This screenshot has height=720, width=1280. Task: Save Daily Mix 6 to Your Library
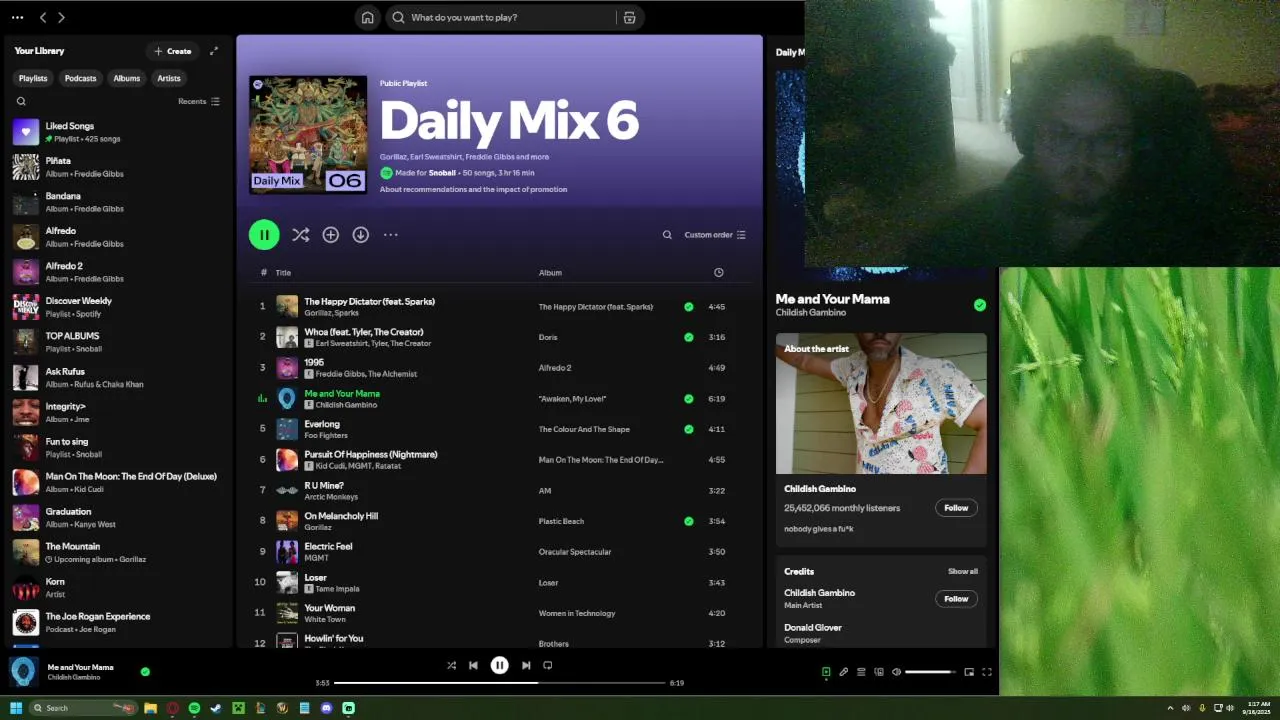pos(330,235)
